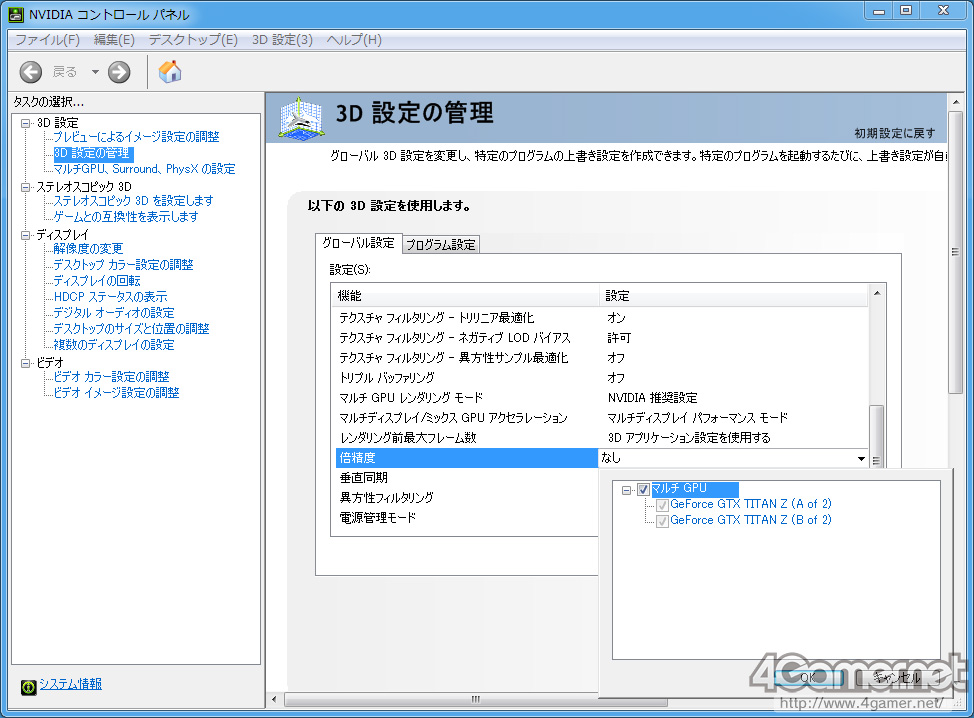Click the Home house icon
The width and height of the screenshot is (974, 718).
pyautogui.click(x=170, y=72)
